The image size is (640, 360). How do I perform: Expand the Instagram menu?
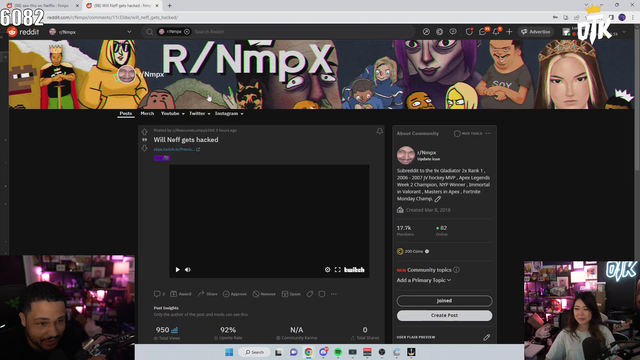point(229,113)
